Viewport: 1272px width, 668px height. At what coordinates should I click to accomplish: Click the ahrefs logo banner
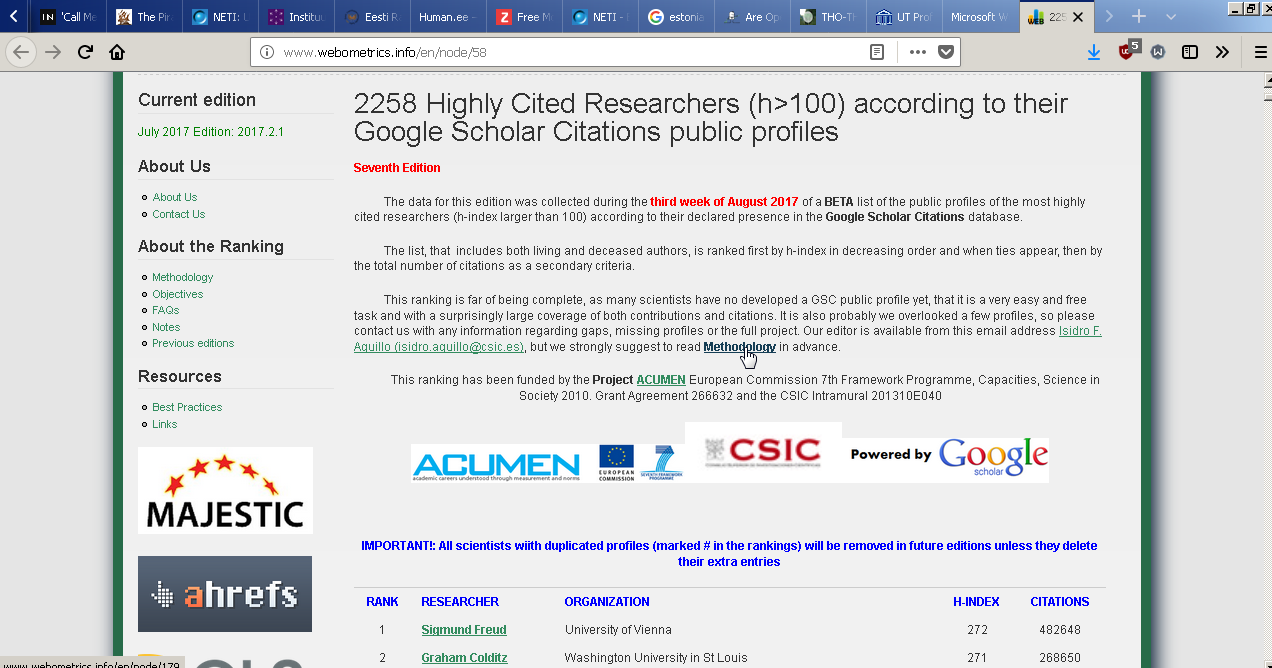(225, 594)
